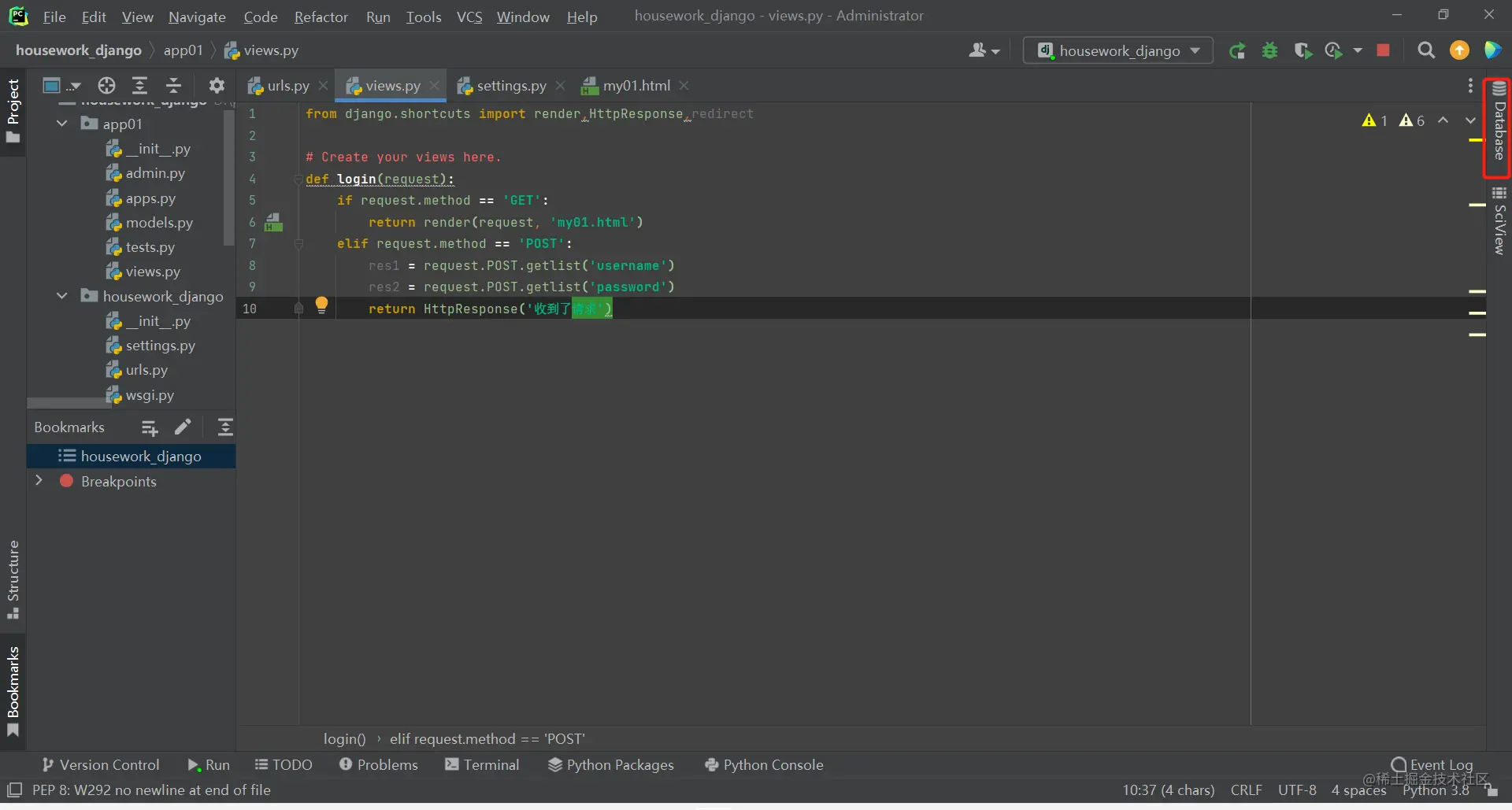The height and width of the screenshot is (810, 1512).
Task: Toggle the SciView tool window
Action: 1499,220
